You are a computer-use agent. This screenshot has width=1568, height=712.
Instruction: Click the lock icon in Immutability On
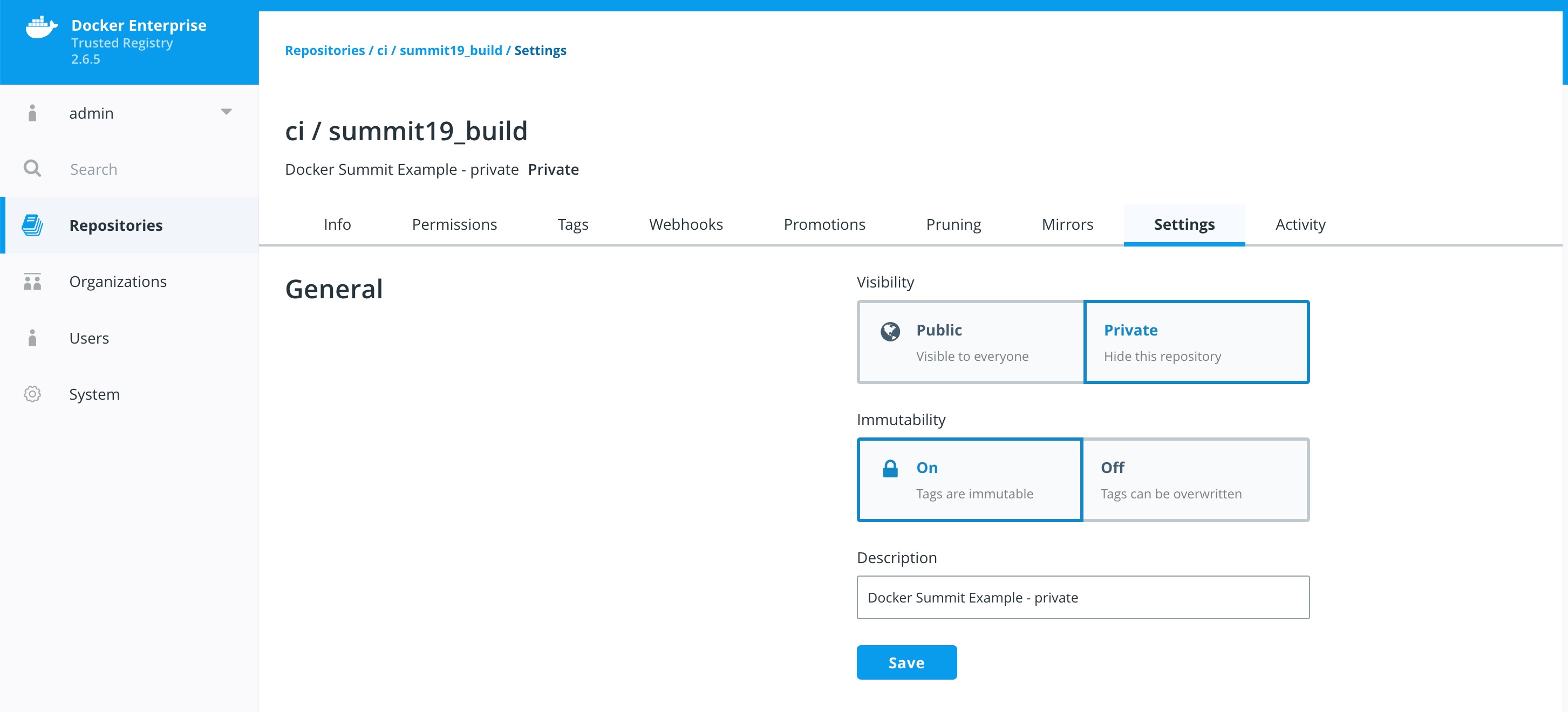[x=890, y=469]
